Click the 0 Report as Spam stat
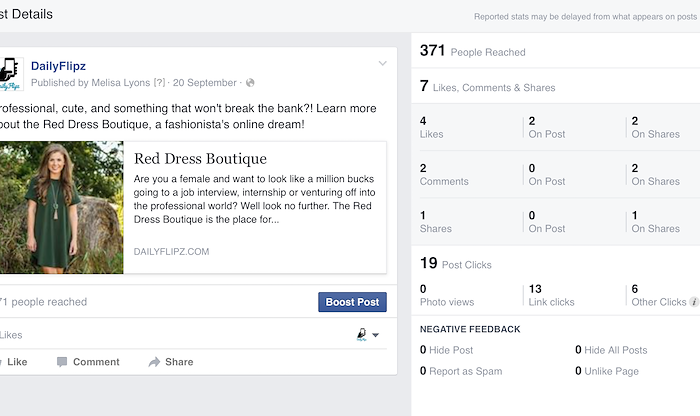The width and height of the screenshot is (700, 416). (x=461, y=371)
